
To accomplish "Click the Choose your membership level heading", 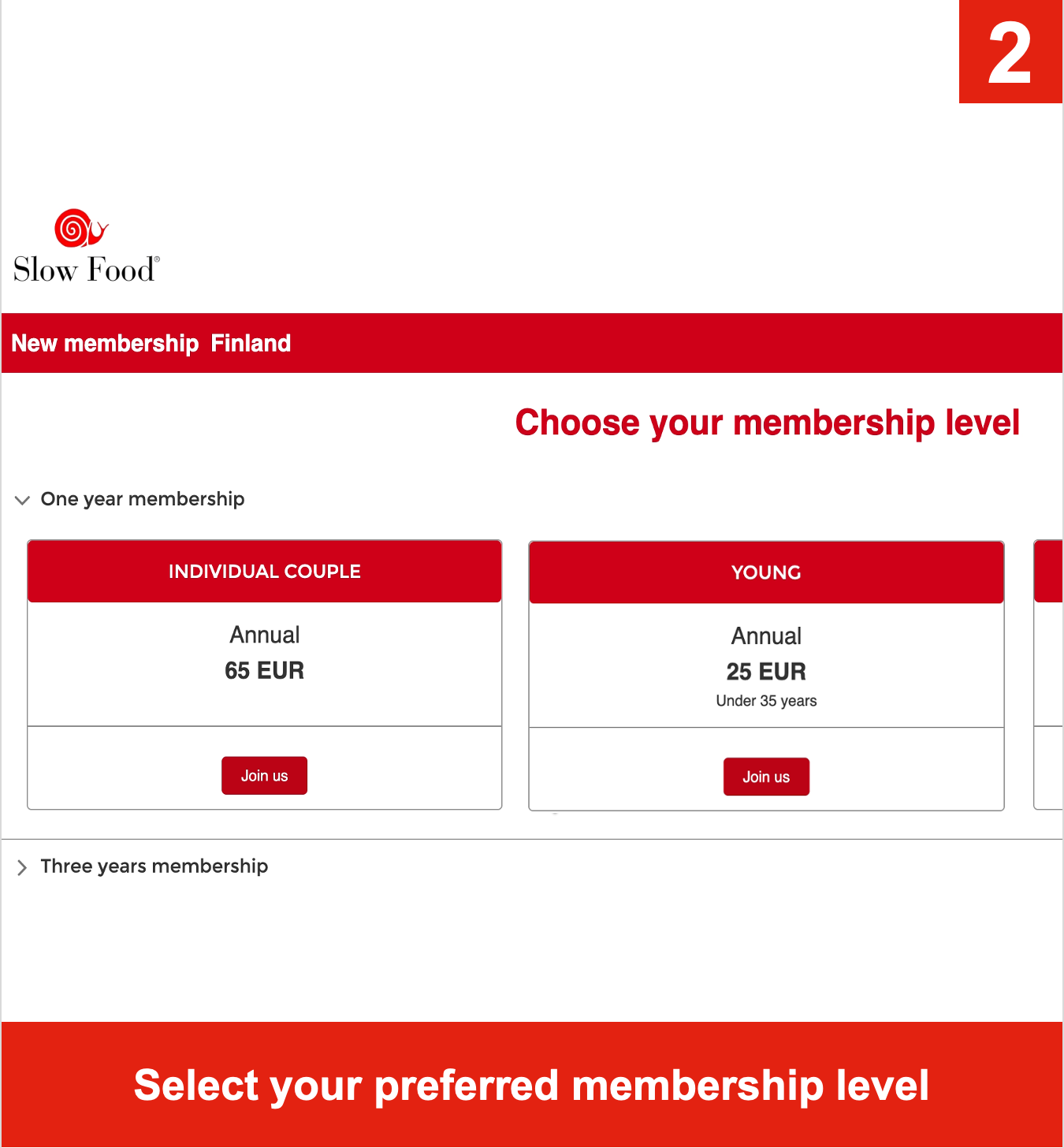I will [x=768, y=423].
